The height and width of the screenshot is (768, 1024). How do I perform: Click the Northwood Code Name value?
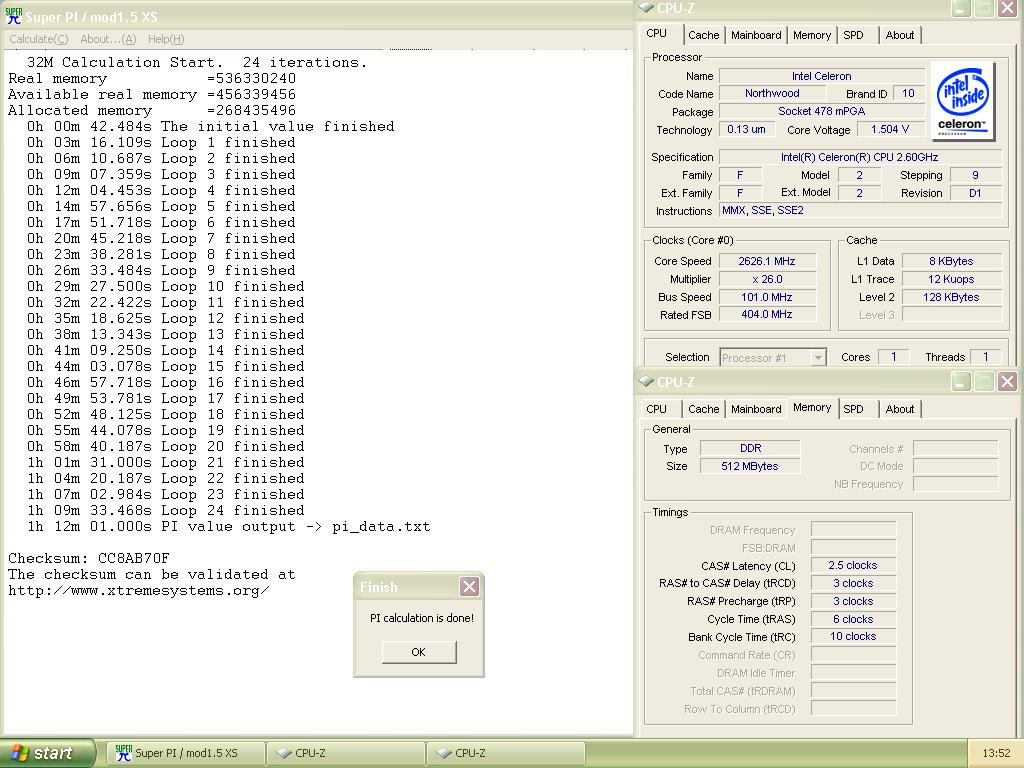[x=772, y=93]
